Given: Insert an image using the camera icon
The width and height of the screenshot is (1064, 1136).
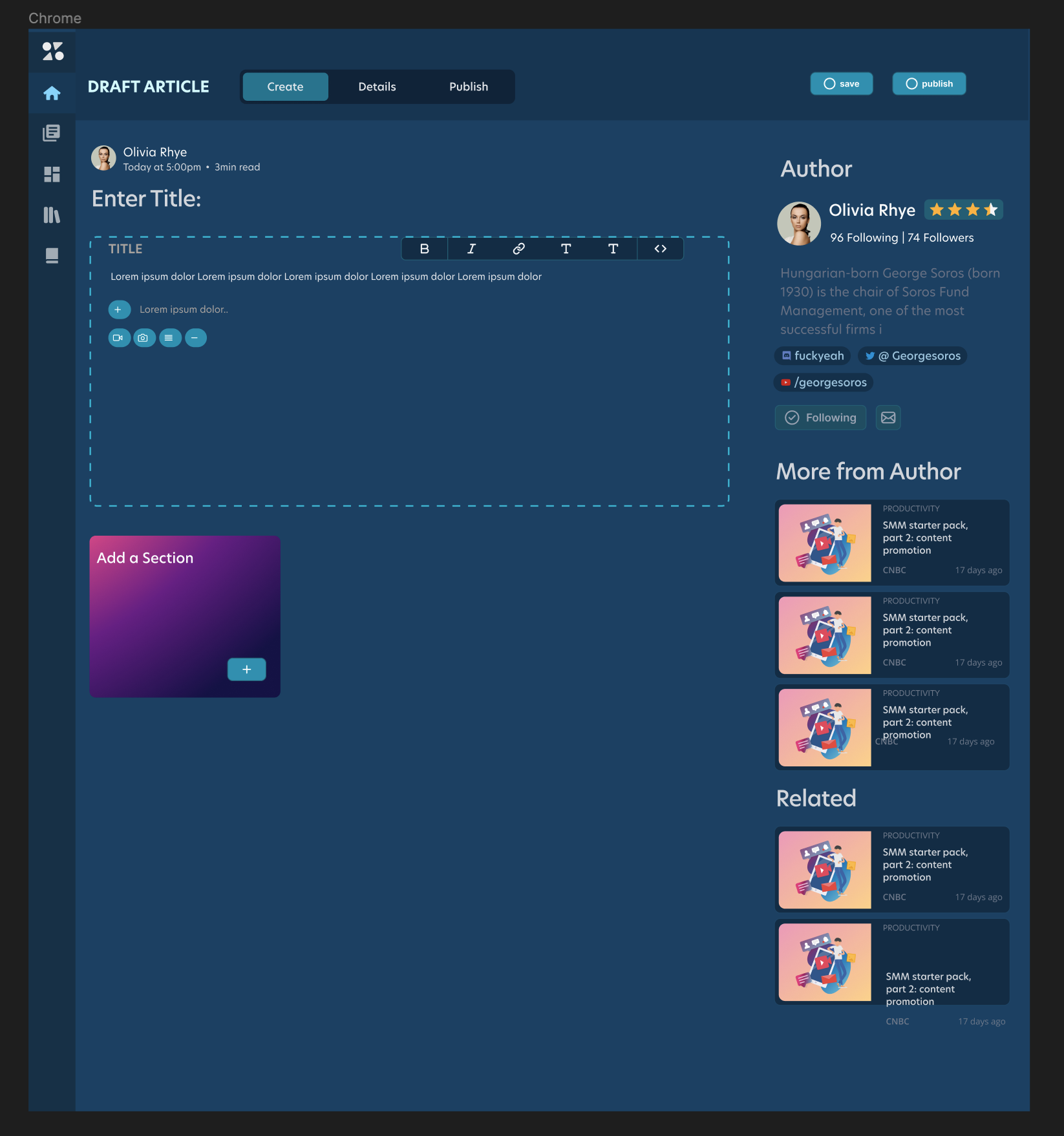Looking at the screenshot, I should point(144,337).
